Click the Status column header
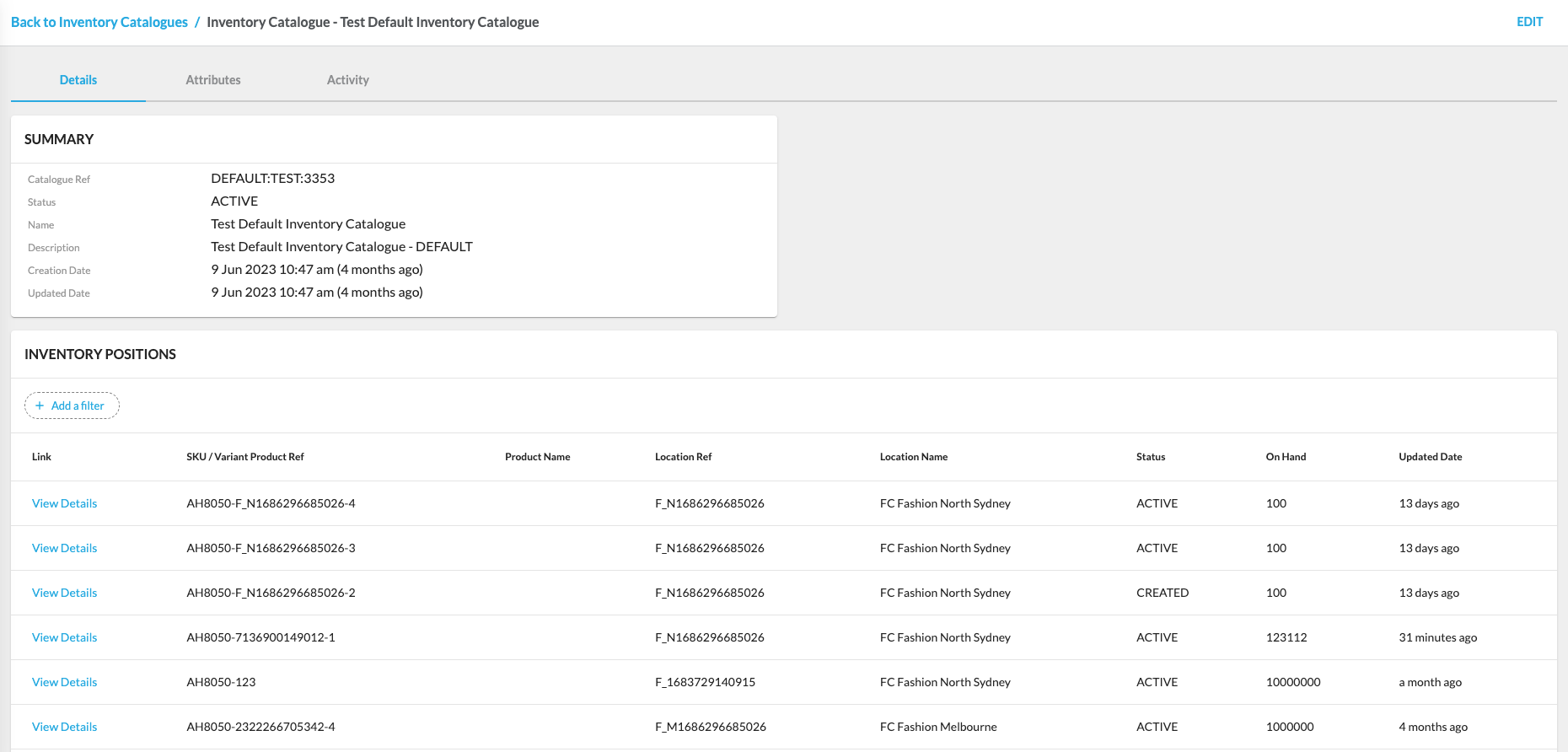 click(x=1150, y=457)
